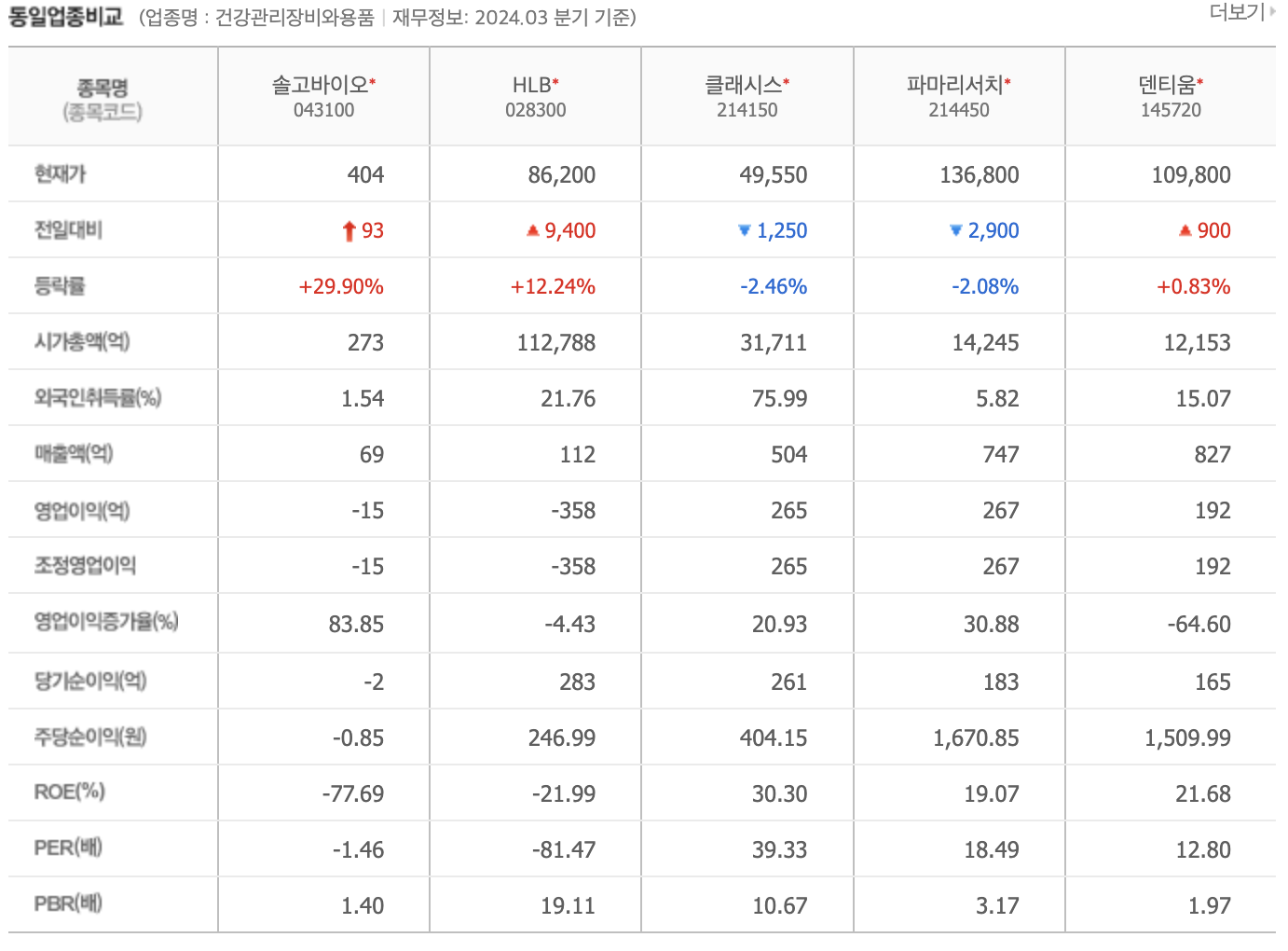Click the +0.83% change rate
The height and width of the screenshot is (951, 1288).
1194,286
